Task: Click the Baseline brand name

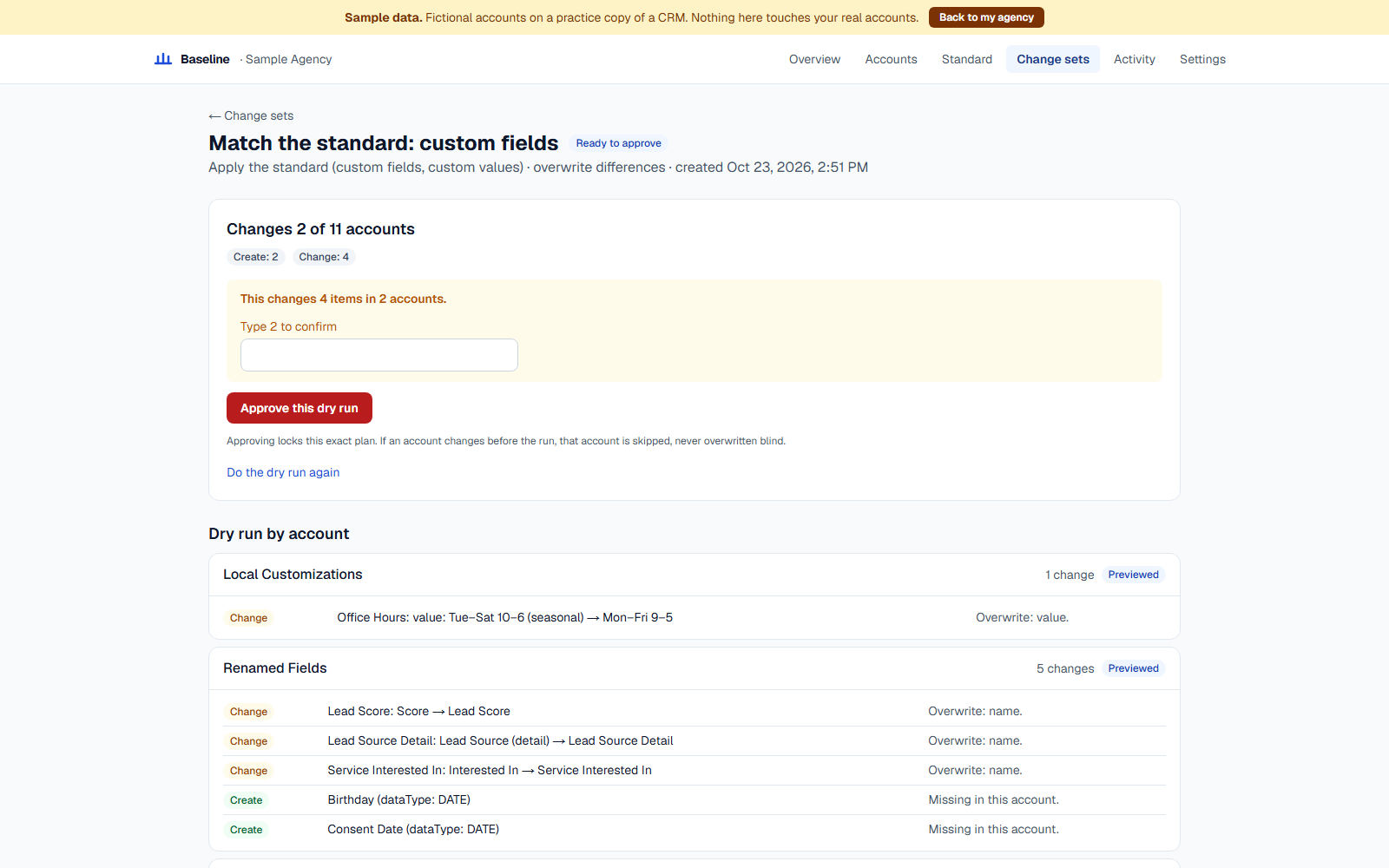Action: tap(205, 59)
